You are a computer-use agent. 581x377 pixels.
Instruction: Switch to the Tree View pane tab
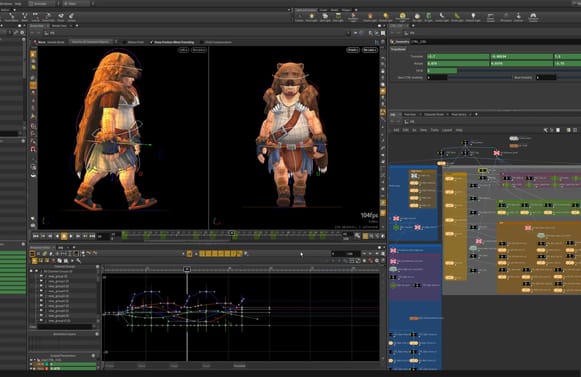[410, 114]
